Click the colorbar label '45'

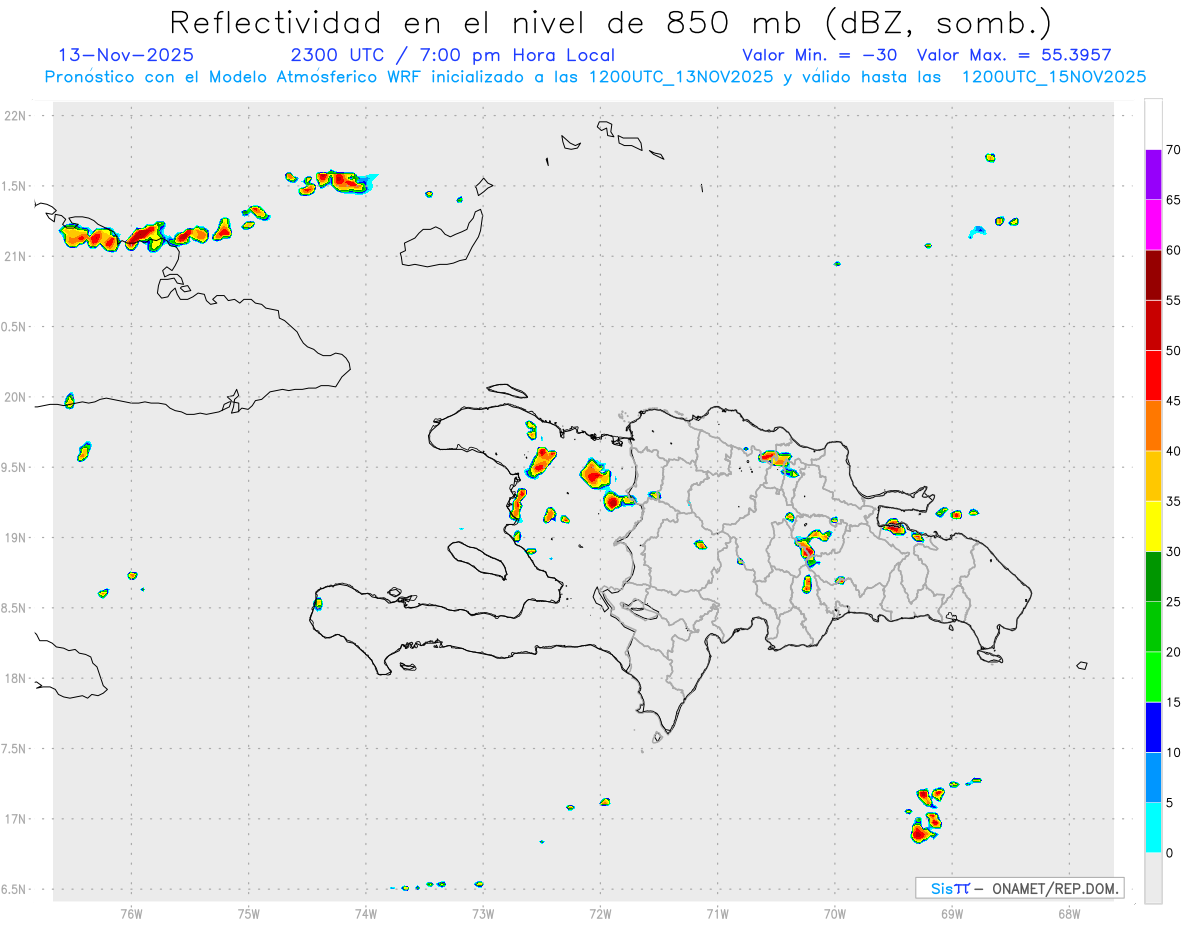click(1174, 401)
